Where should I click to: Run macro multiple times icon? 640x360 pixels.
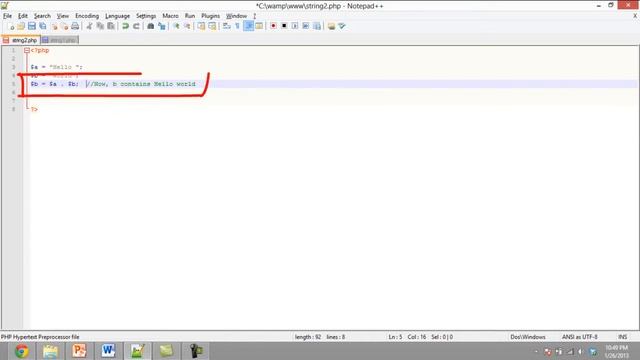tap(306, 26)
